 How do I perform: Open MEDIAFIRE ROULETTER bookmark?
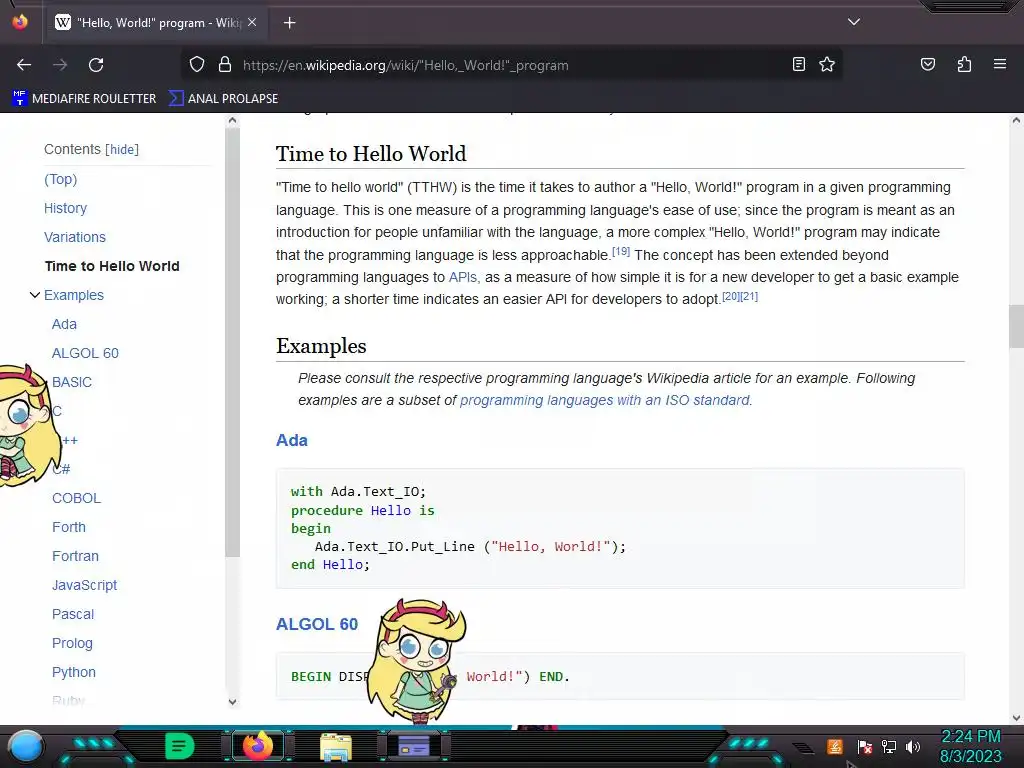point(84,99)
